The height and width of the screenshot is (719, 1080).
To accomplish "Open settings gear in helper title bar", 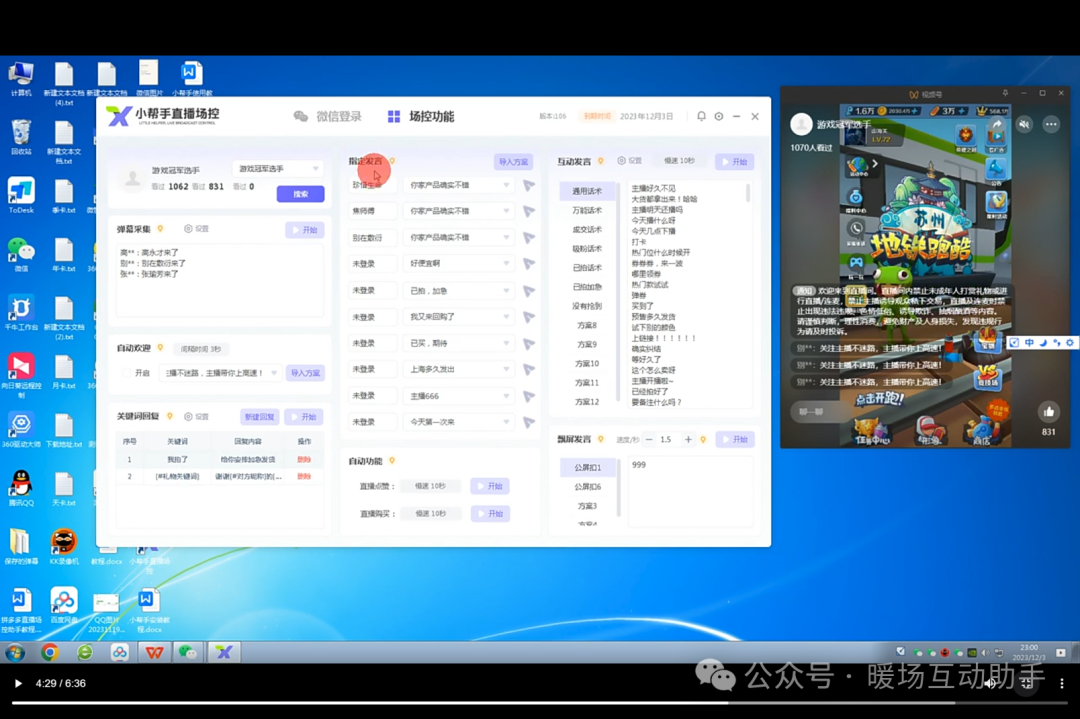I will coord(718,117).
